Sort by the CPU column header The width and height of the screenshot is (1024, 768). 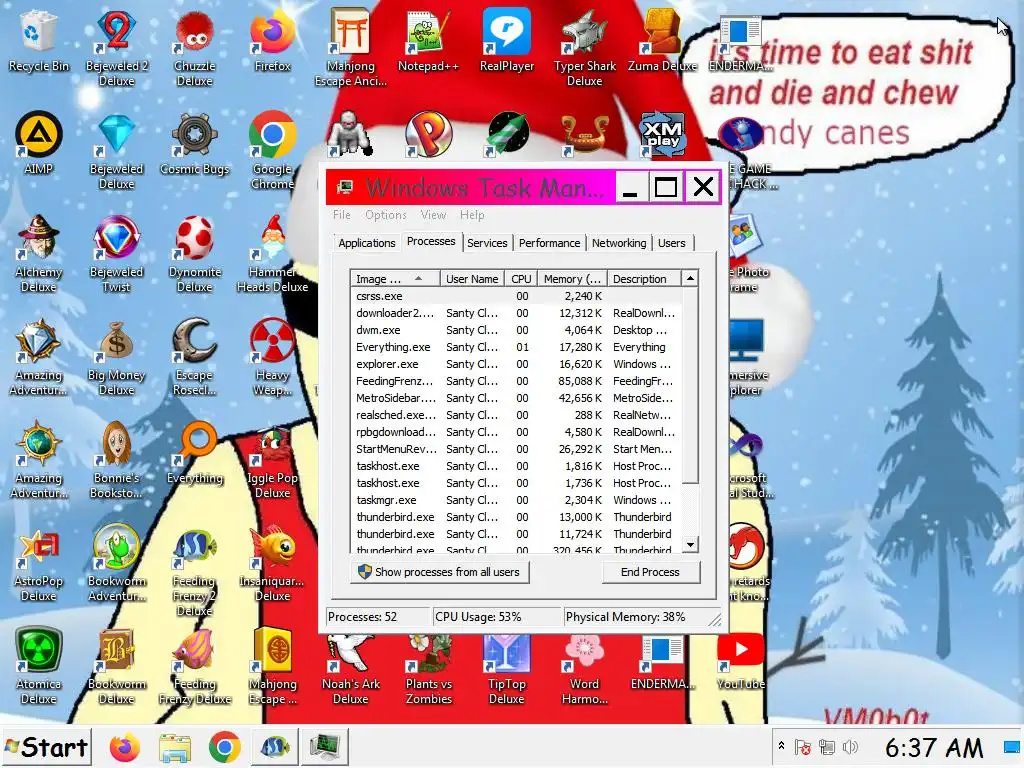click(x=520, y=279)
